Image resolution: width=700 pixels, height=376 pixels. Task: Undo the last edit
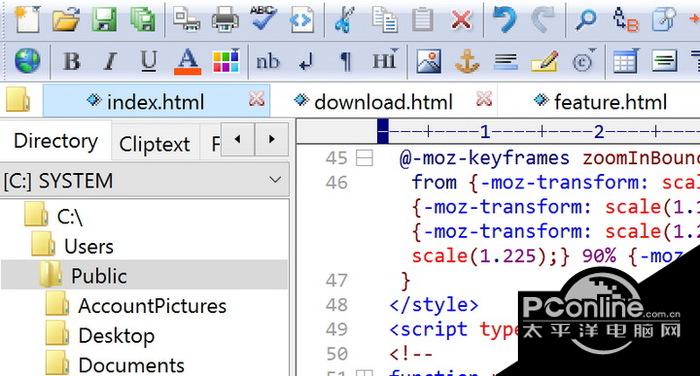click(x=504, y=20)
